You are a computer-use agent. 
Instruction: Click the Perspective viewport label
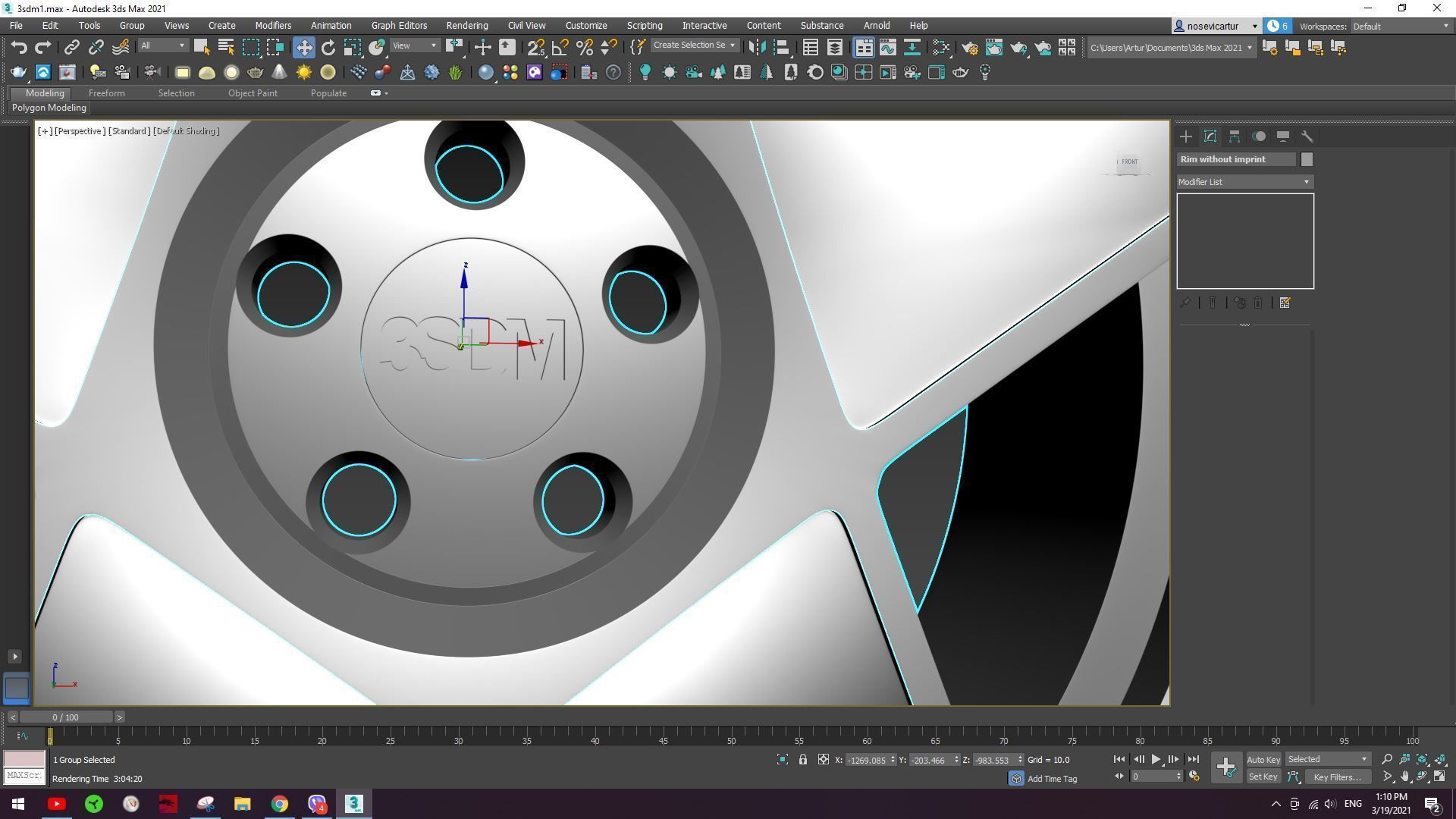(79, 131)
